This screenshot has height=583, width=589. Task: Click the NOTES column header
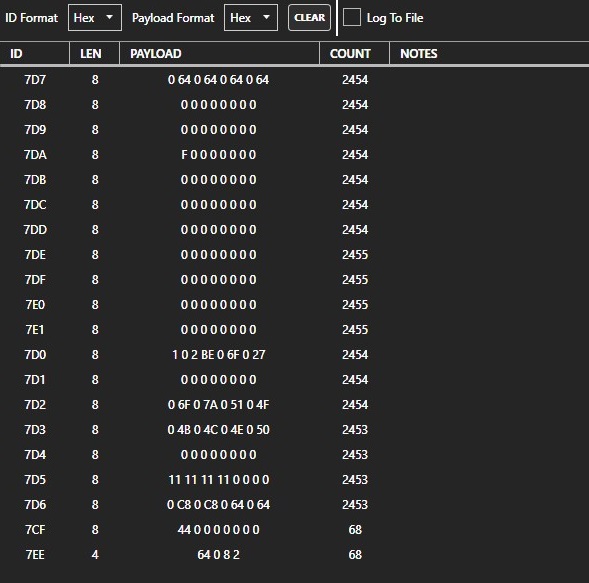(x=489, y=53)
